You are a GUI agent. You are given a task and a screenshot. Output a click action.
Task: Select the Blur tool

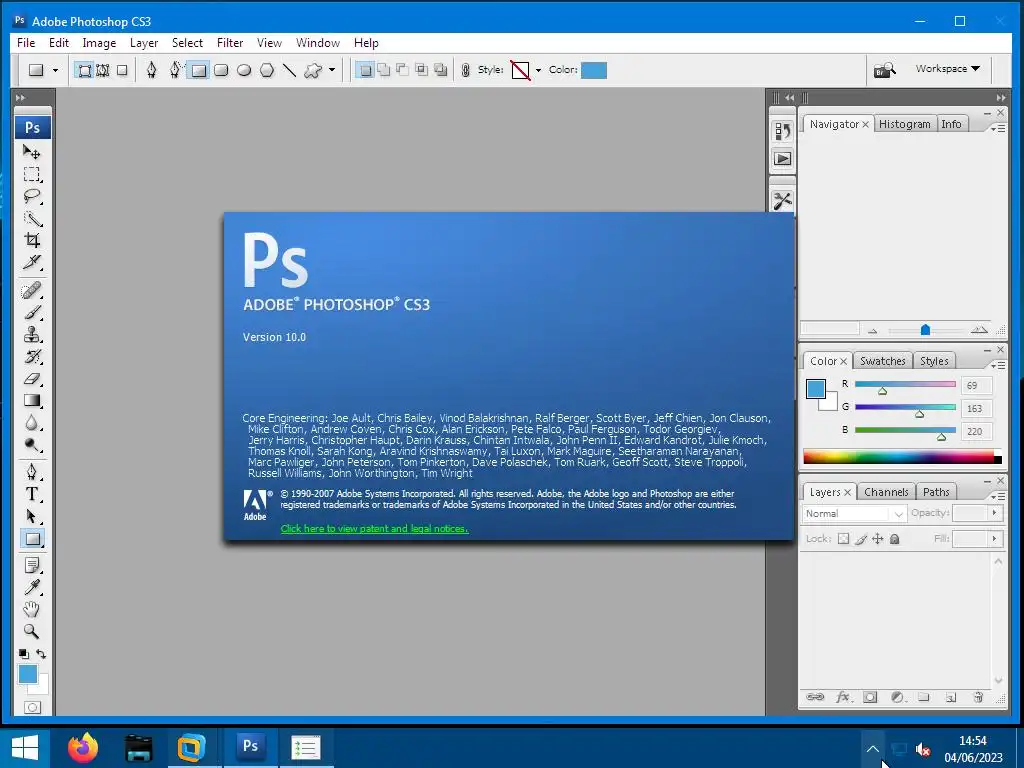(32, 423)
